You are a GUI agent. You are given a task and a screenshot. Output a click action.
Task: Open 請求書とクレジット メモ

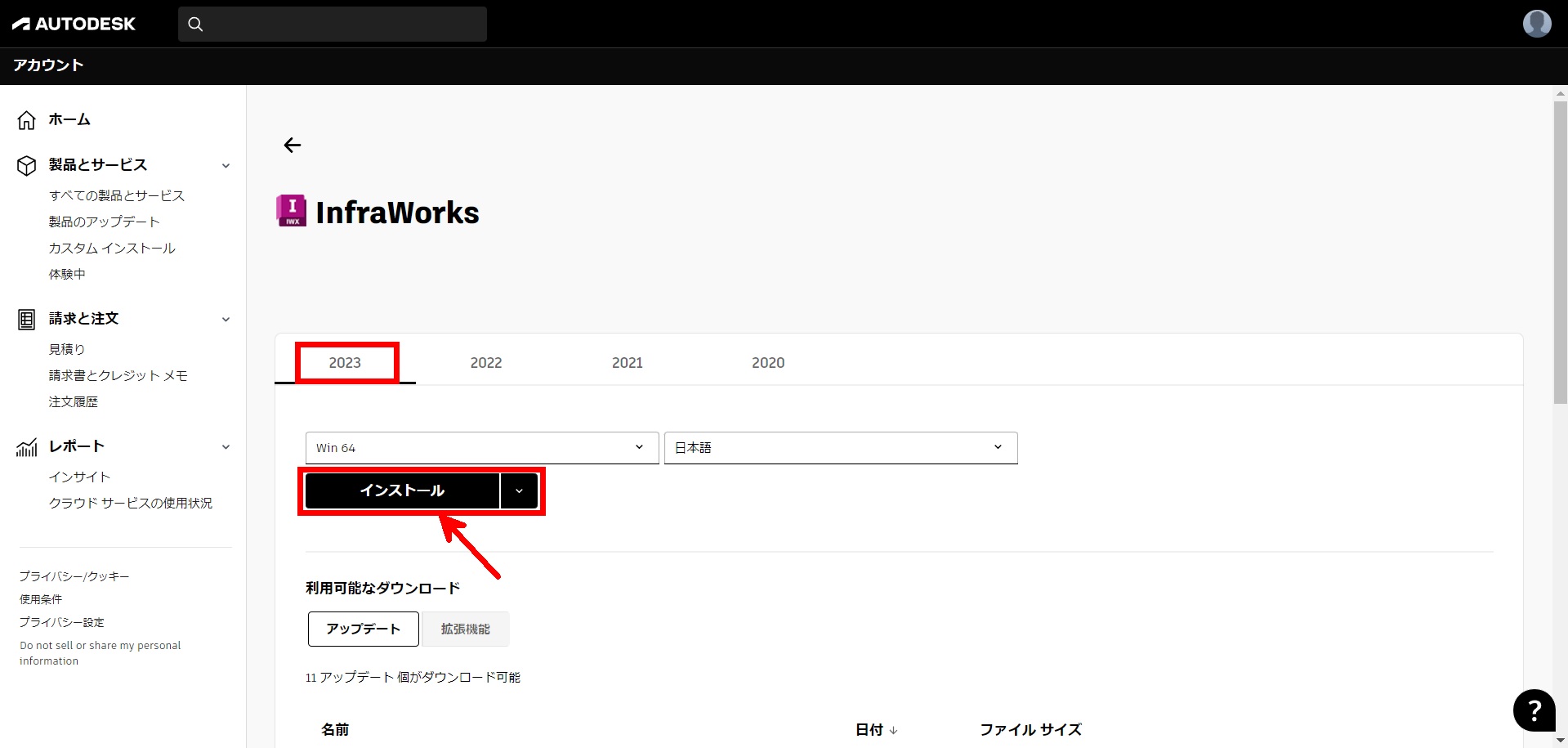pos(118,375)
